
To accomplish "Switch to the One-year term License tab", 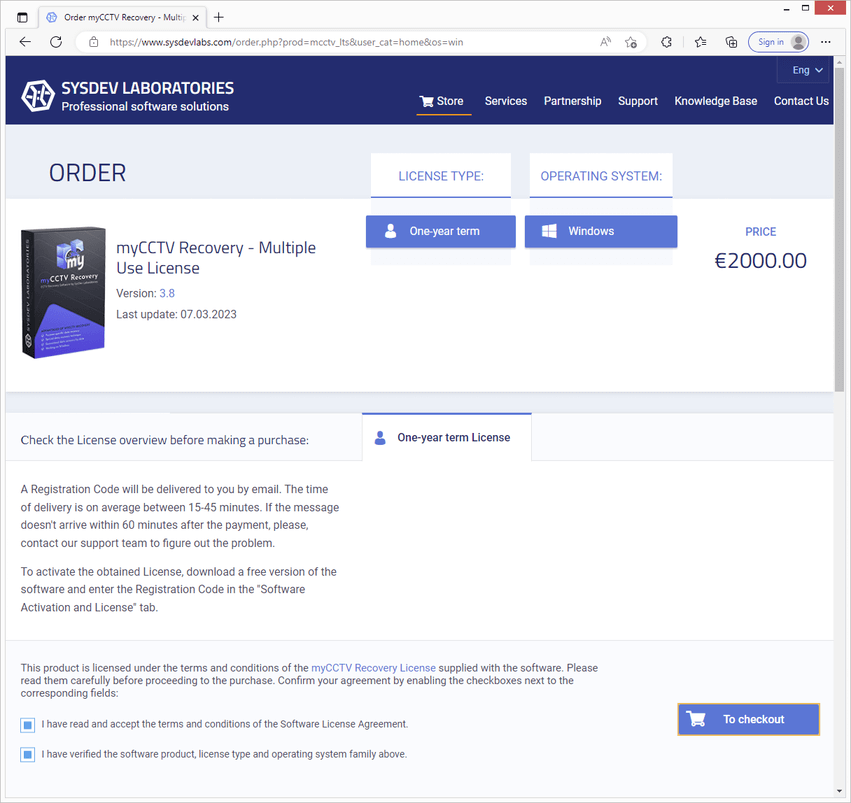I will click(447, 437).
